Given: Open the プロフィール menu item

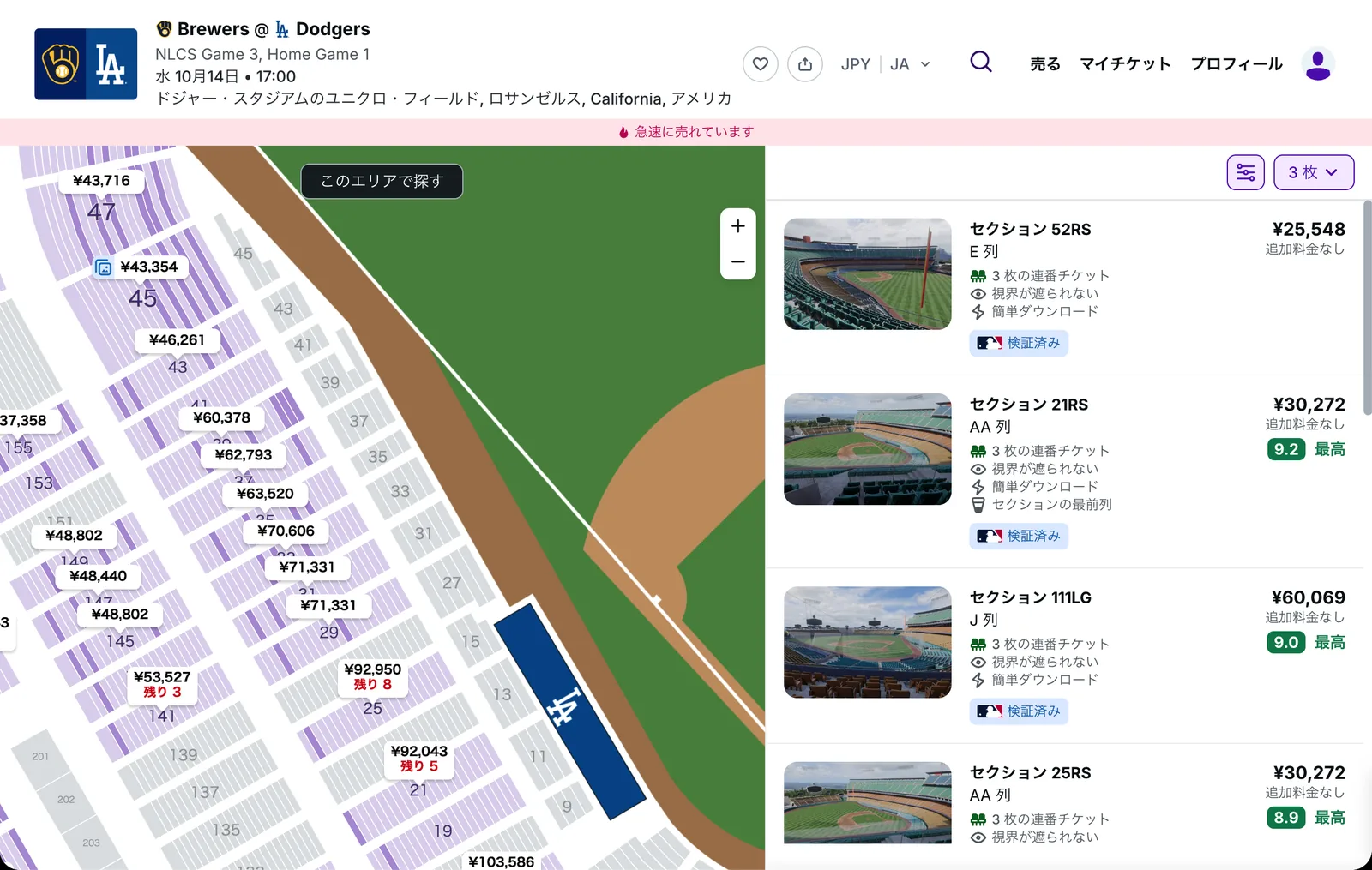Looking at the screenshot, I should pyautogui.click(x=1237, y=64).
